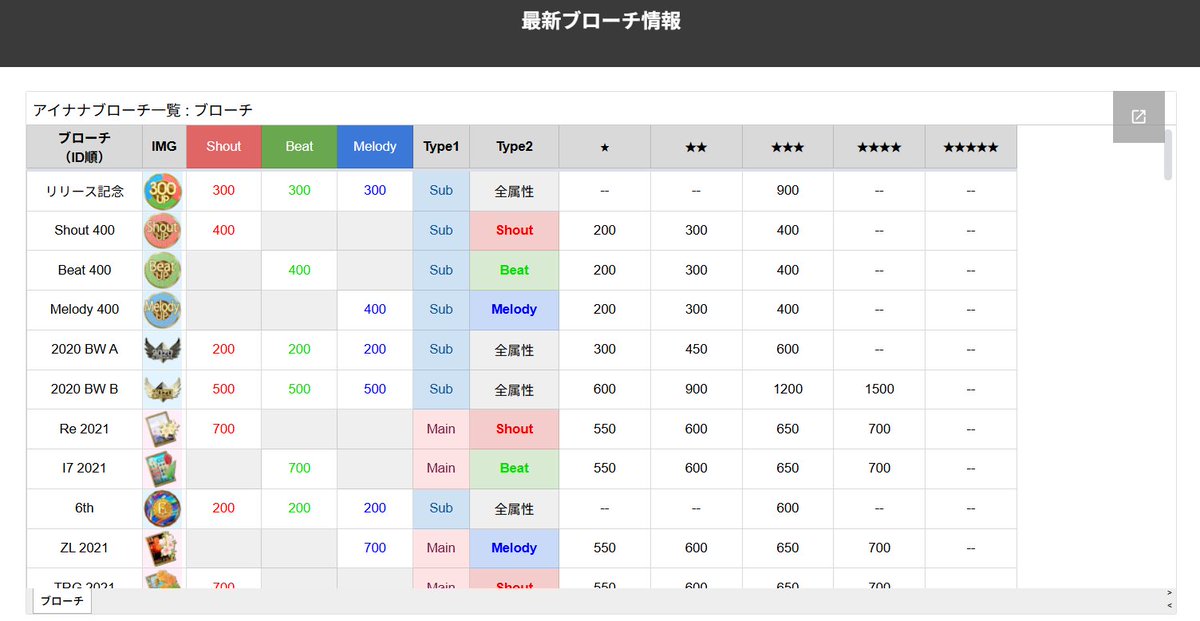The image size is (1200, 621).
Task: Click the ZL 2021 brooch image
Action: 163,547
